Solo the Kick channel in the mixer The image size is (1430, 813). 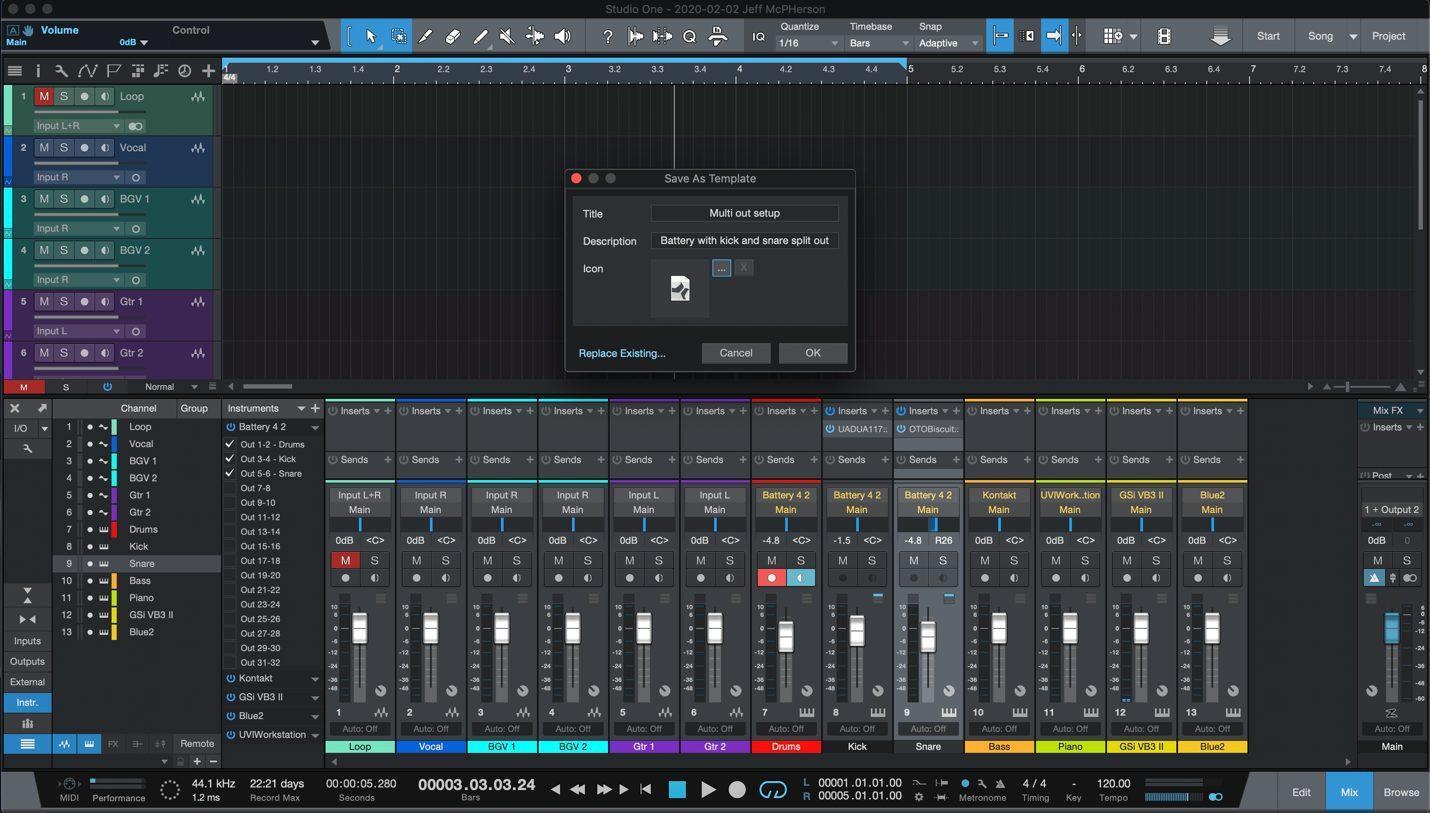(871, 560)
